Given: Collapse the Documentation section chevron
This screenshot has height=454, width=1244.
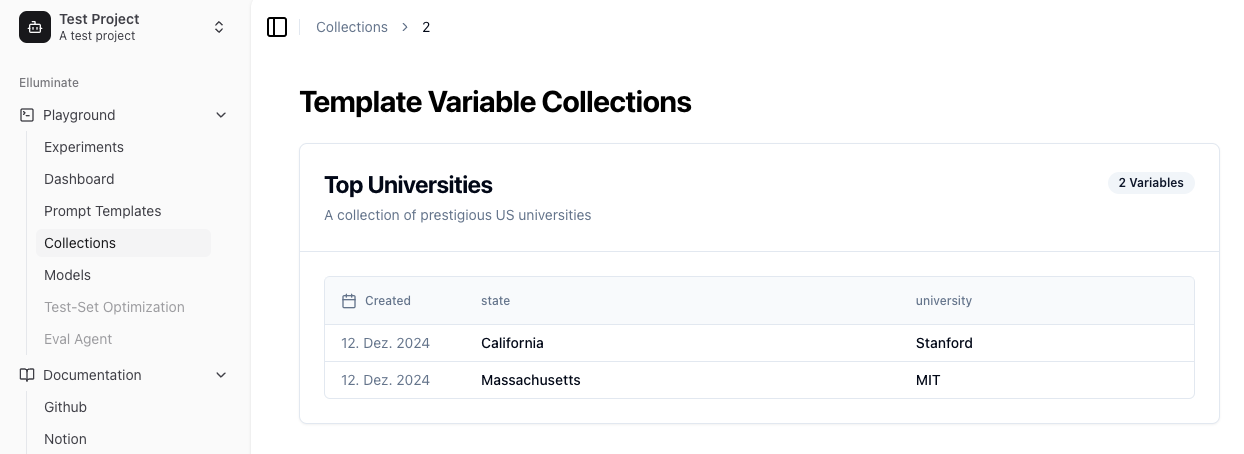Looking at the screenshot, I should point(221,375).
